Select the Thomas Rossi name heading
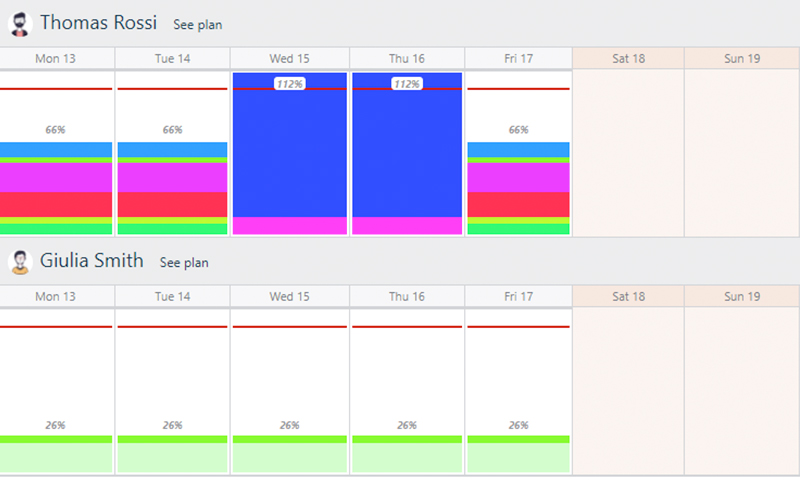The image size is (800, 500). [x=98, y=23]
